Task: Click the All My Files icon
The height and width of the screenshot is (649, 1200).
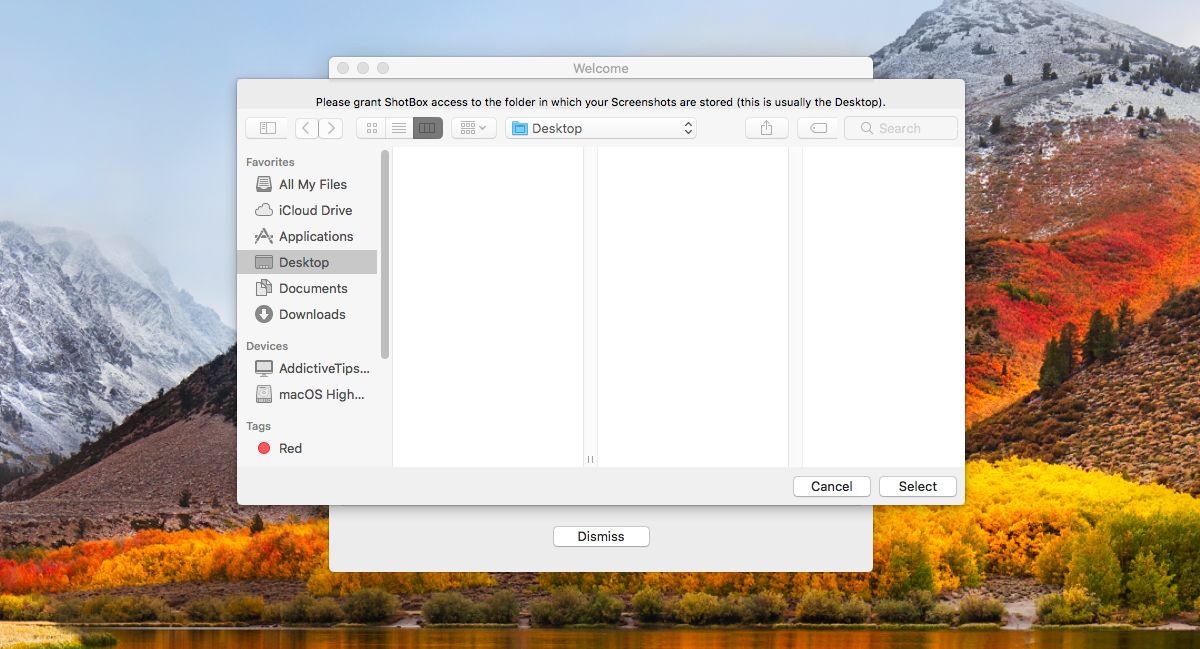Action: [x=264, y=184]
